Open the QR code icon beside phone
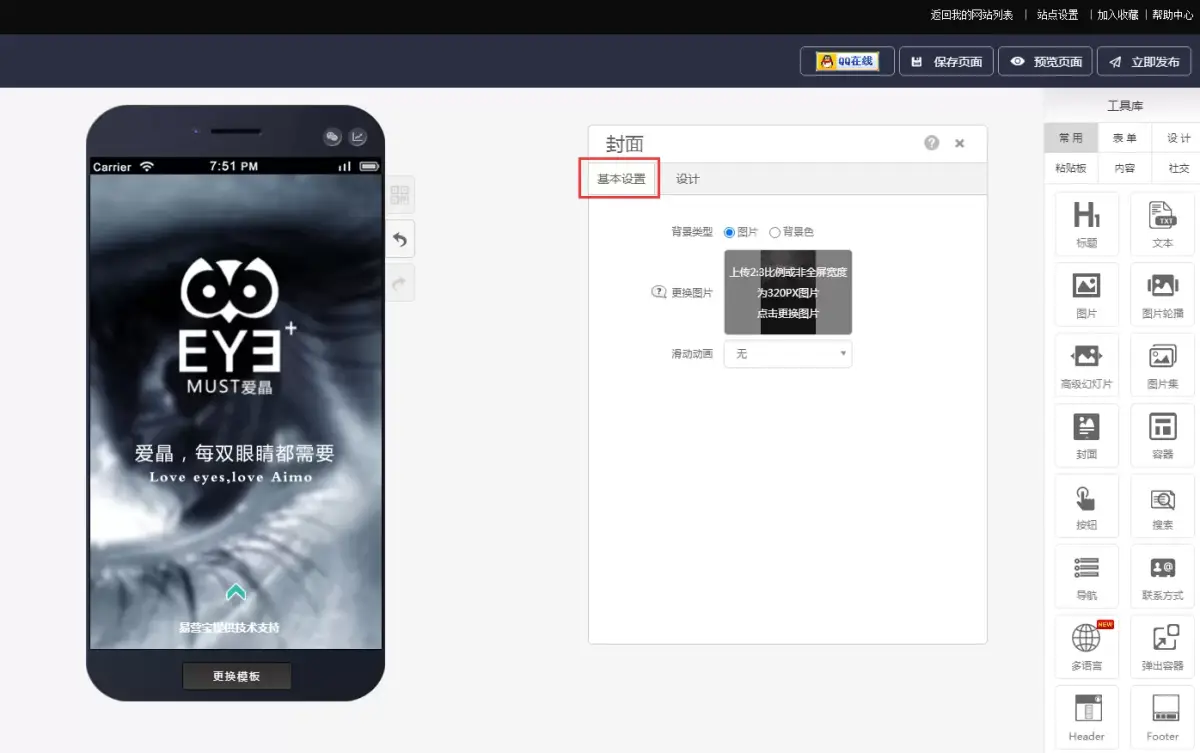 (x=400, y=196)
